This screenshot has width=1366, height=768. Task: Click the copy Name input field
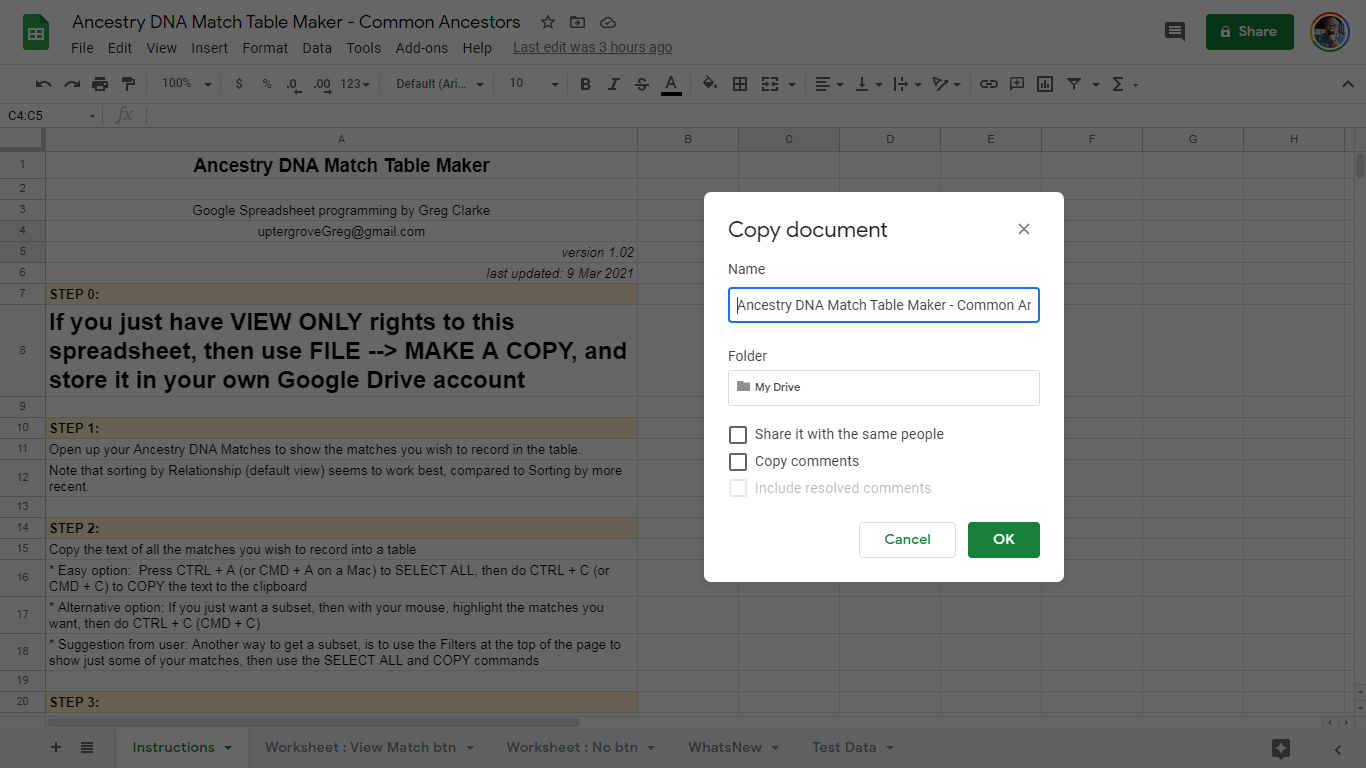coord(884,305)
